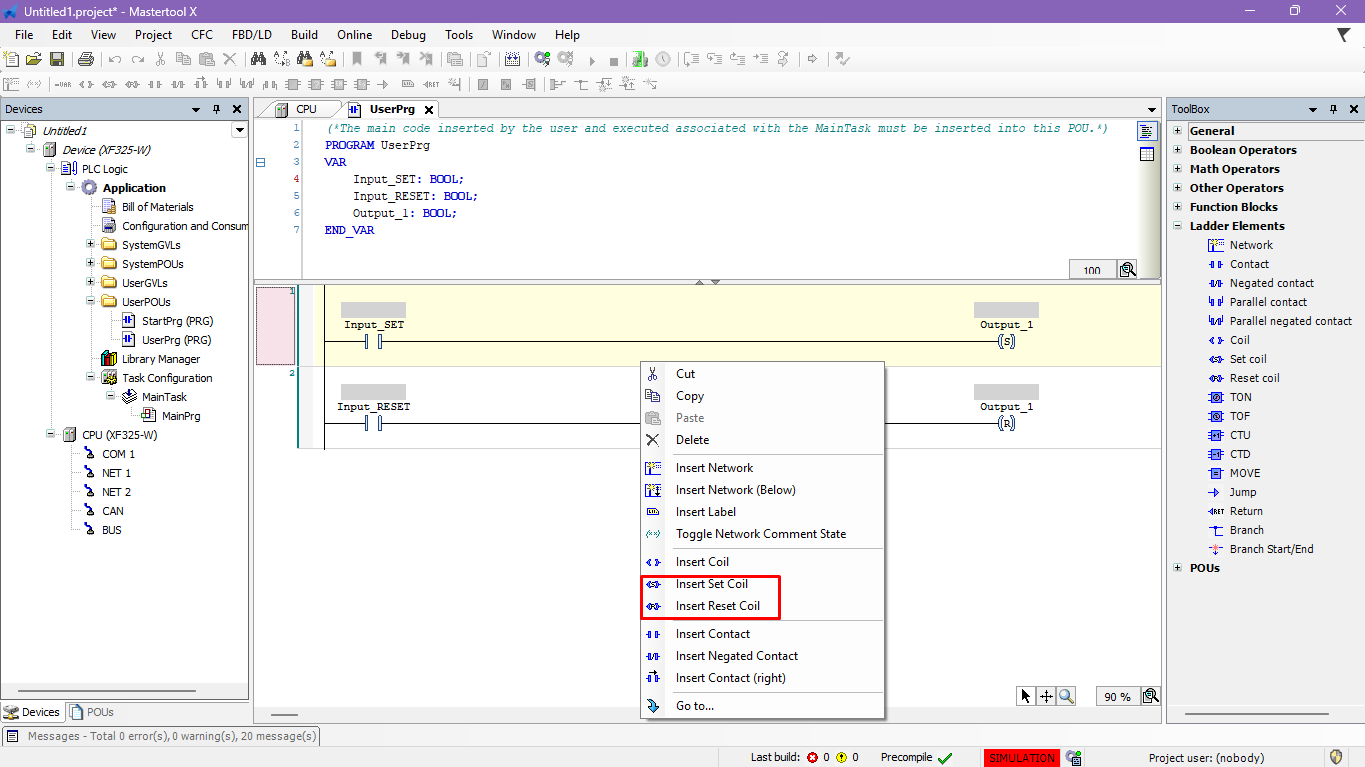Choose Insert Set Coil from context menu
Image resolution: width=1365 pixels, height=767 pixels.
(x=711, y=584)
